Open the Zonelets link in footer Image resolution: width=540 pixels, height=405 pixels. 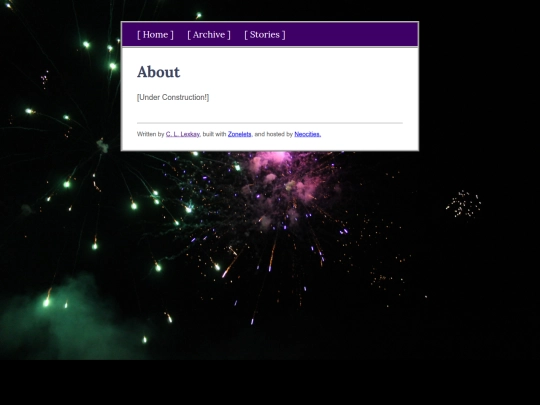(239, 134)
